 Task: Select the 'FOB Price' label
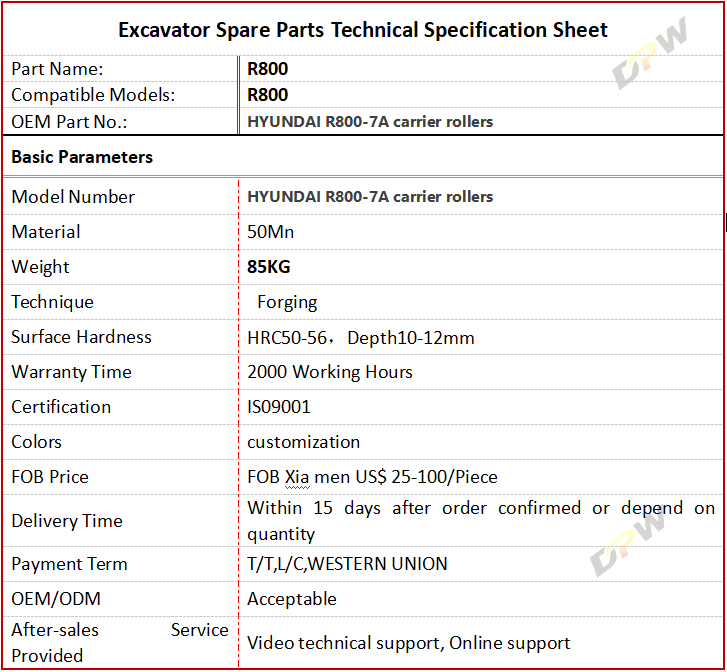tap(50, 477)
